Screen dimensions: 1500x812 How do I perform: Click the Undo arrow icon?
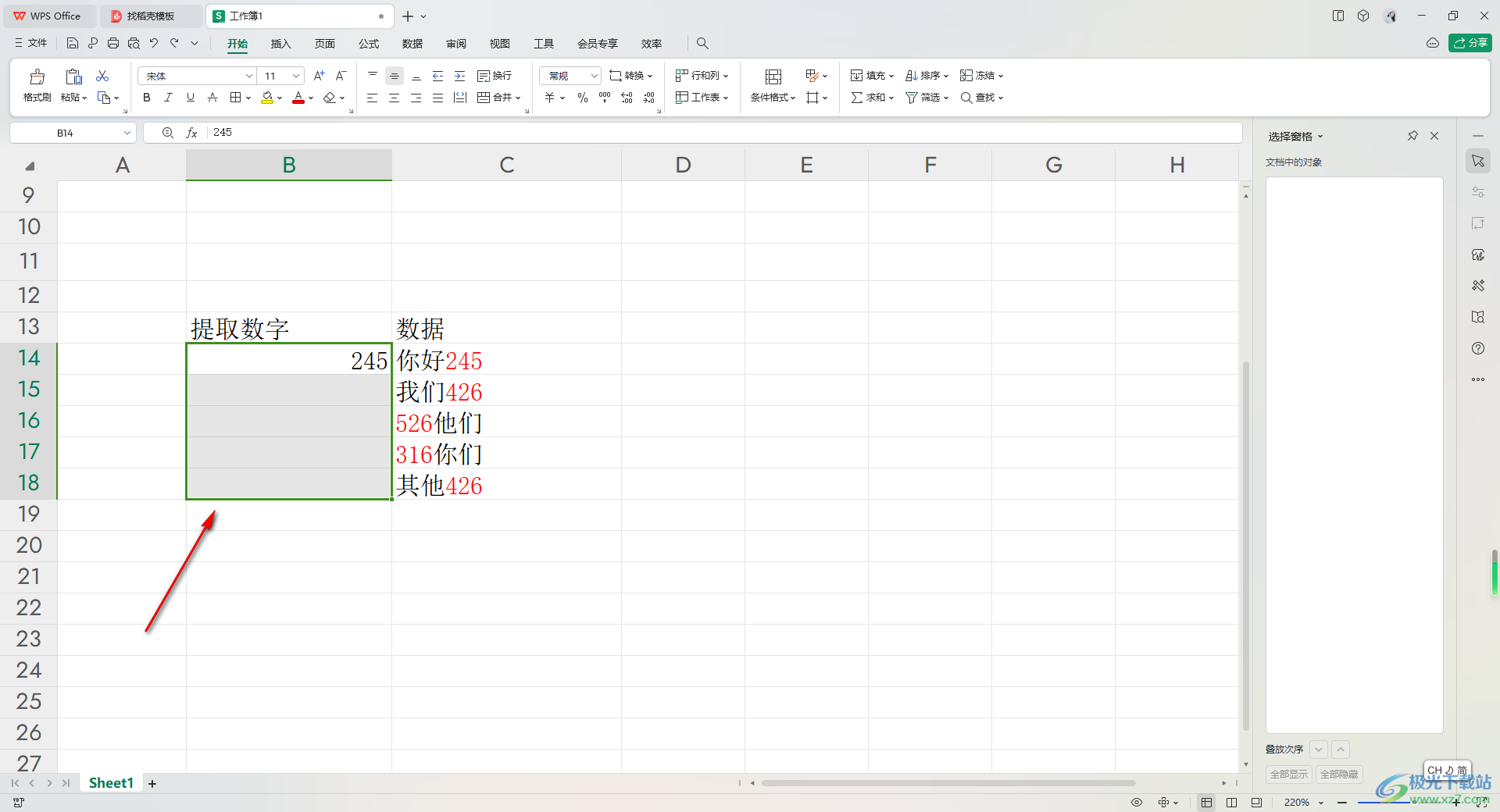point(154,43)
